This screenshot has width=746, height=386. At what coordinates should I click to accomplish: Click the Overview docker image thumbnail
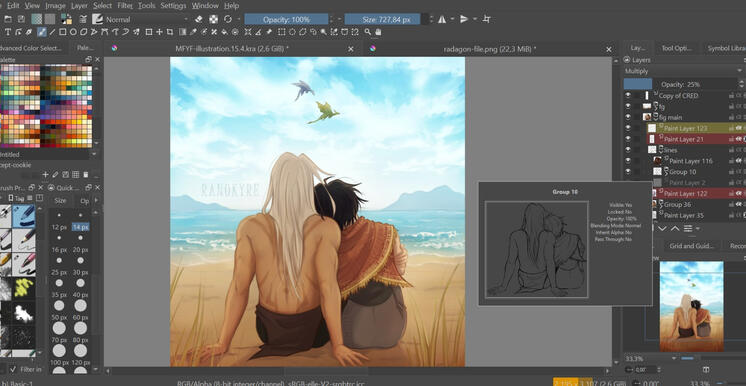691,307
